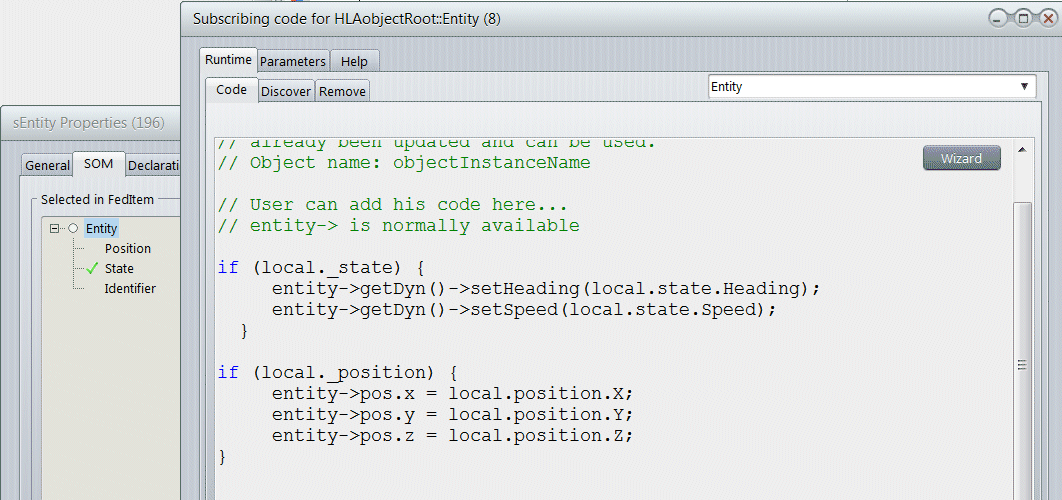Go to the Remove sub-tab
The image size is (1062, 500).
pyautogui.click(x=342, y=91)
